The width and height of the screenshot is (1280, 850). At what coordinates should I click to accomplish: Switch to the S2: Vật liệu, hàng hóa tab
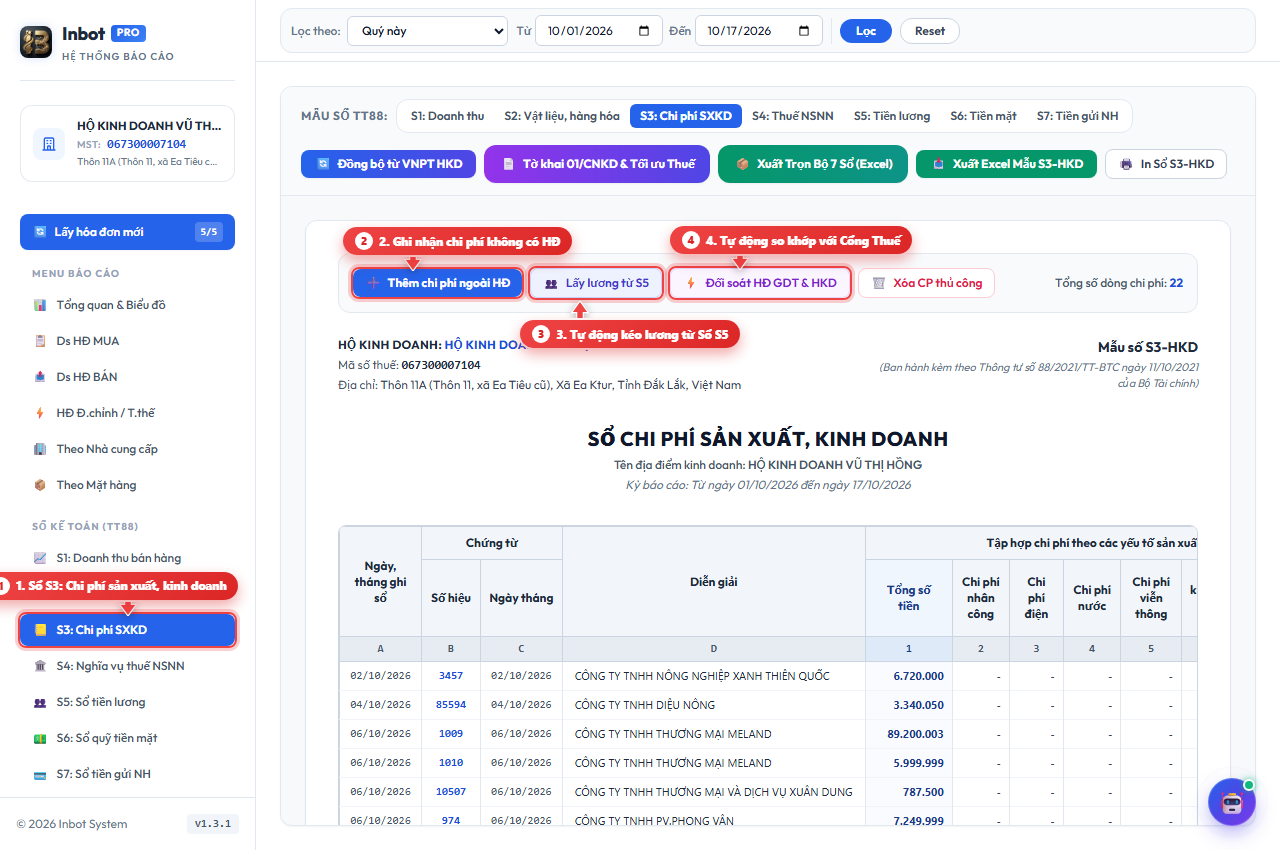point(562,116)
